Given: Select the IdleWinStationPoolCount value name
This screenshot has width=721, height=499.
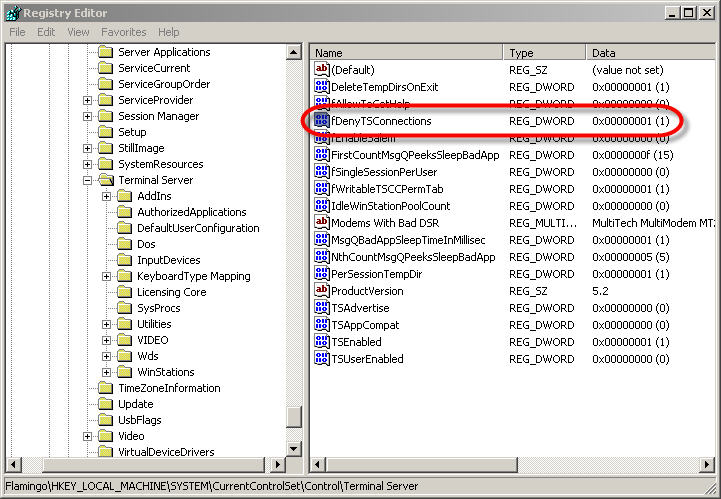Looking at the screenshot, I should point(390,206).
